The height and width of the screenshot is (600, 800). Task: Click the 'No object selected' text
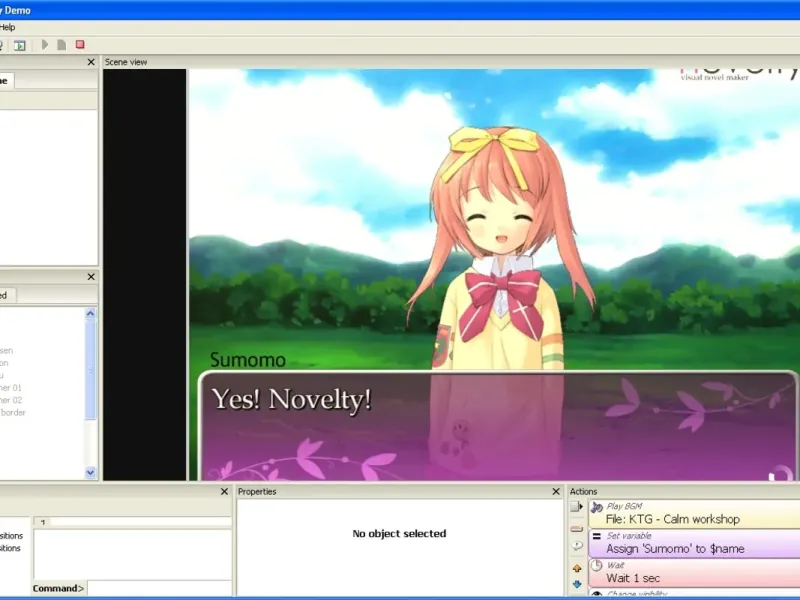pyautogui.click(x=399, y=534)
